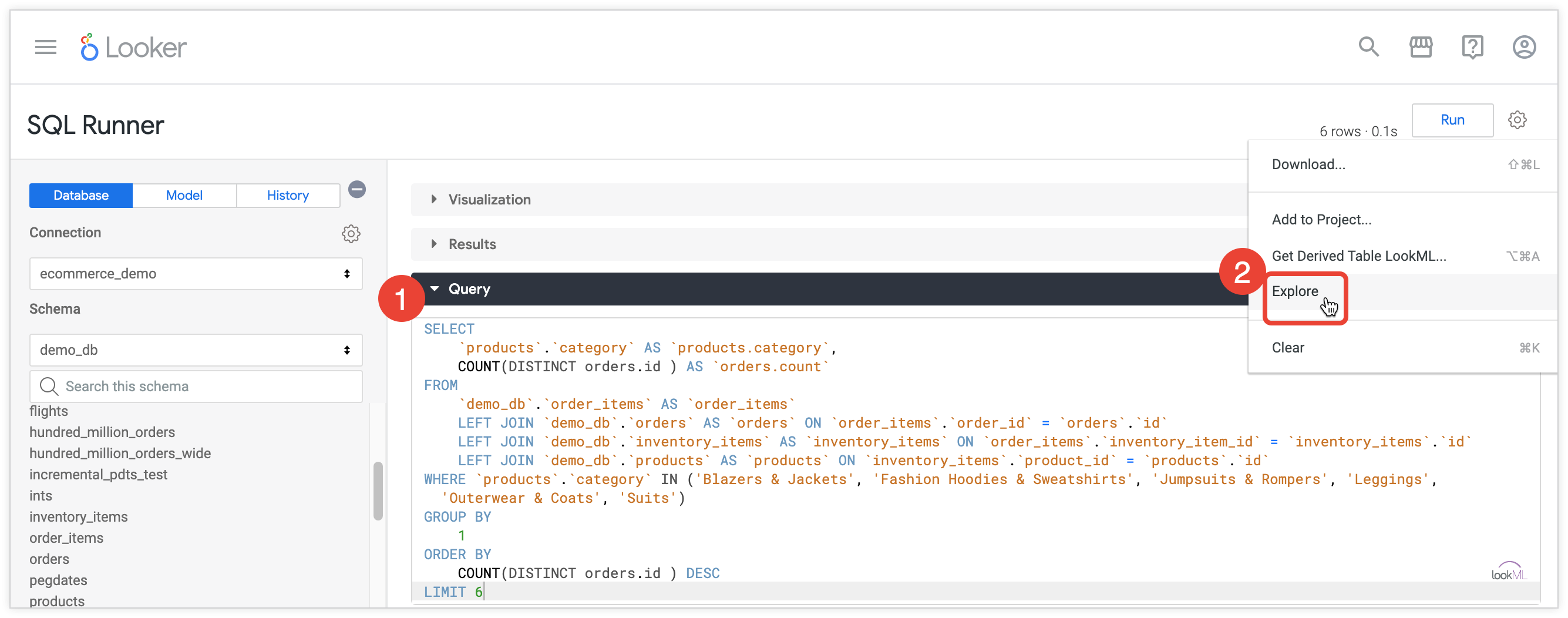This screenshot has height=618, width=1568.
Task: Switch to the Model tab
Action: [x=184, y=196]
